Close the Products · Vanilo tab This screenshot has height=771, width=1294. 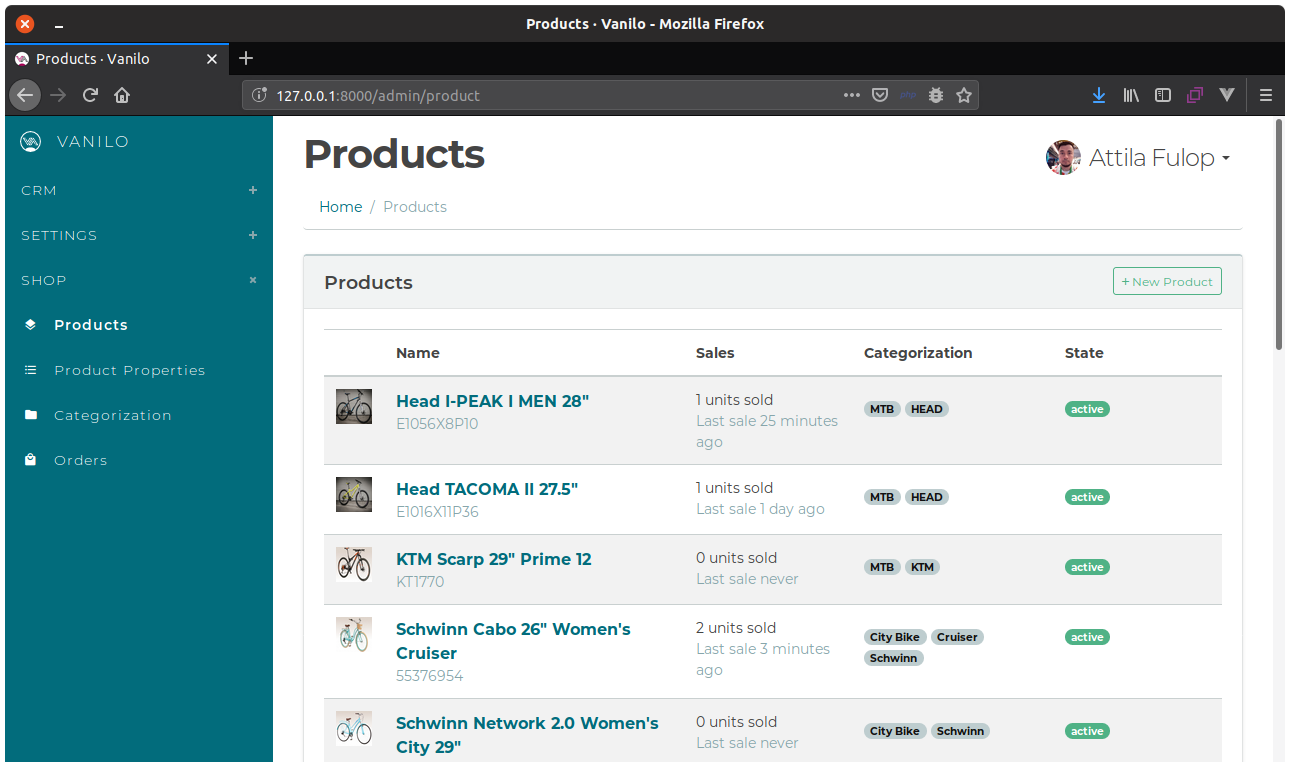(211, 59)
